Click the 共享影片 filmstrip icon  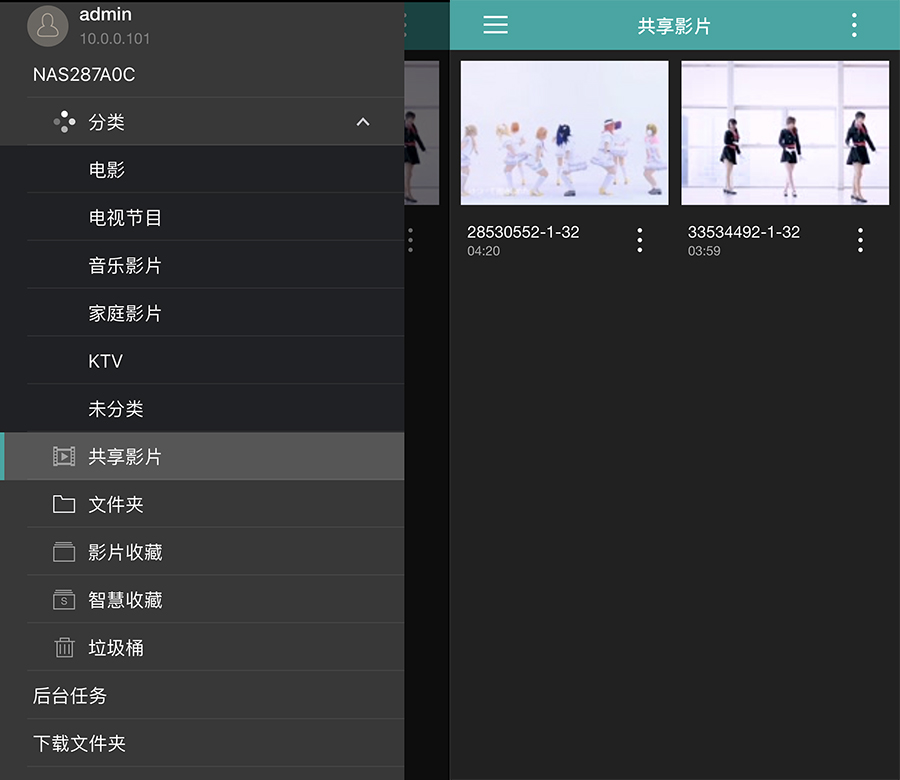(x=64, y=457)
